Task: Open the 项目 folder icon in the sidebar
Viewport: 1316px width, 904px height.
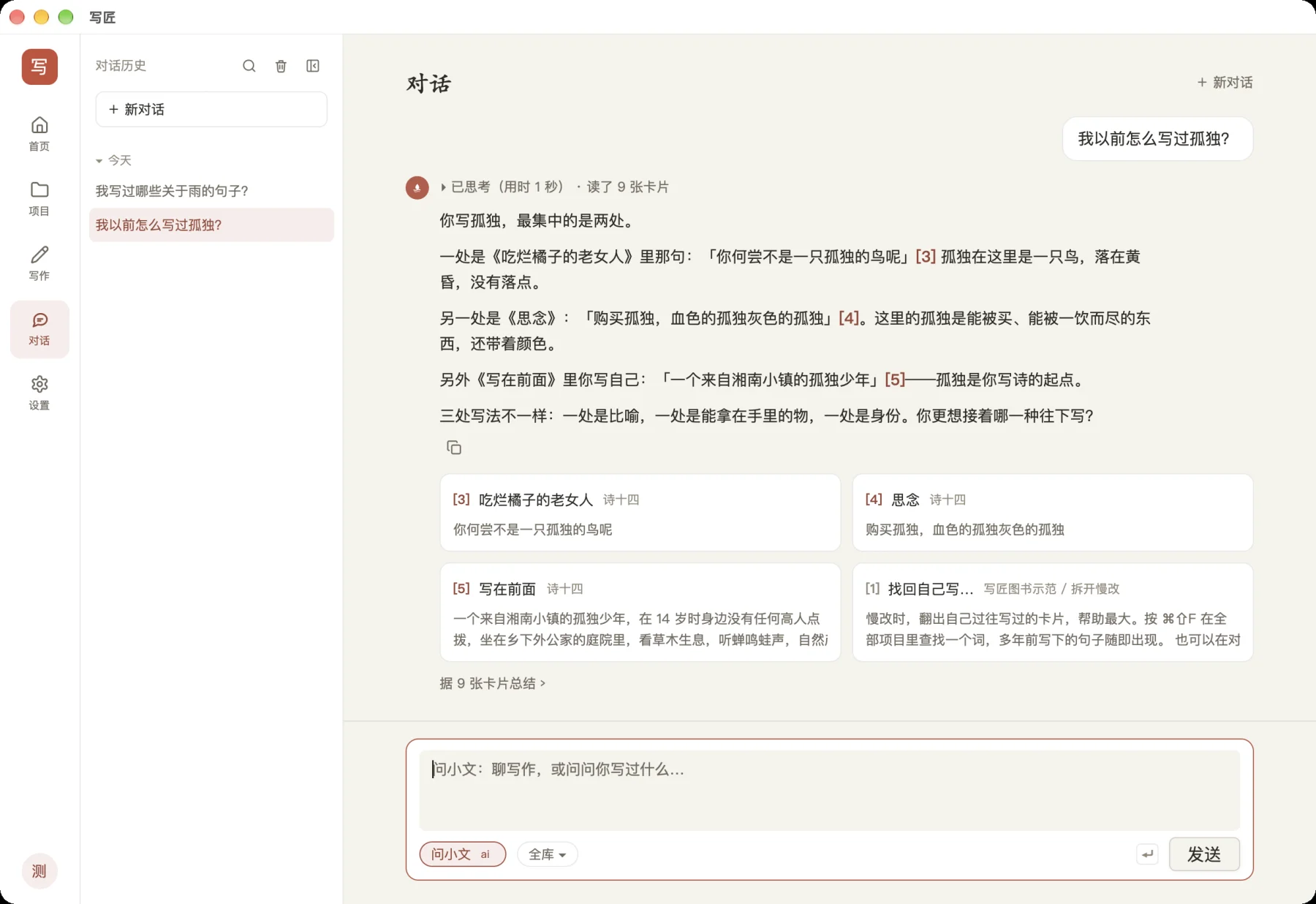Action: (39, 199)
